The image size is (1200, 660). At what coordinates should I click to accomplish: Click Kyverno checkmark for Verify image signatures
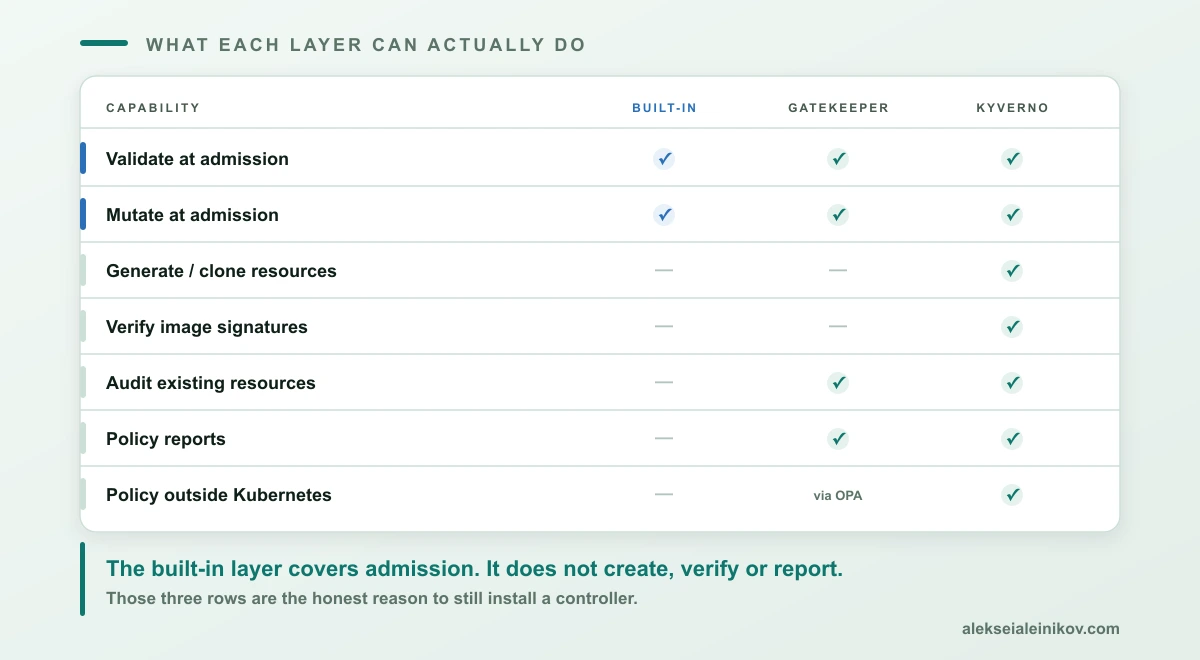(x=1012, y=326)
